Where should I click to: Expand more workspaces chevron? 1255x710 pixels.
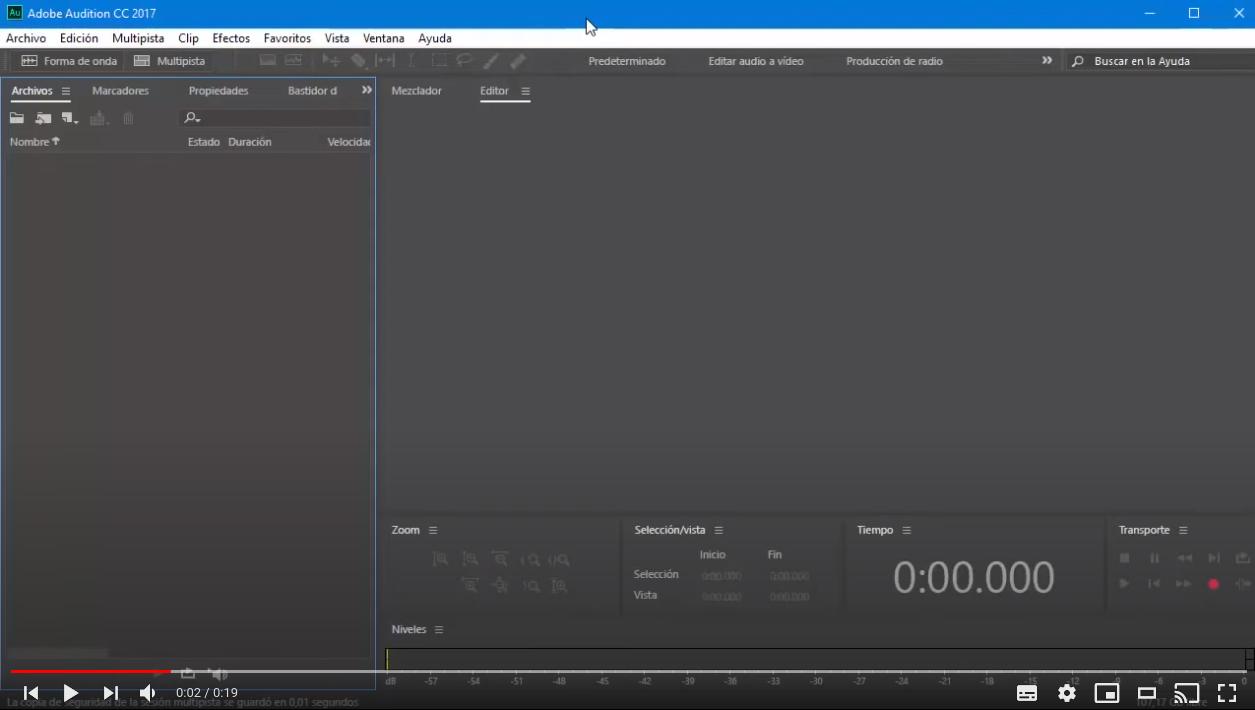point(1047,61)
